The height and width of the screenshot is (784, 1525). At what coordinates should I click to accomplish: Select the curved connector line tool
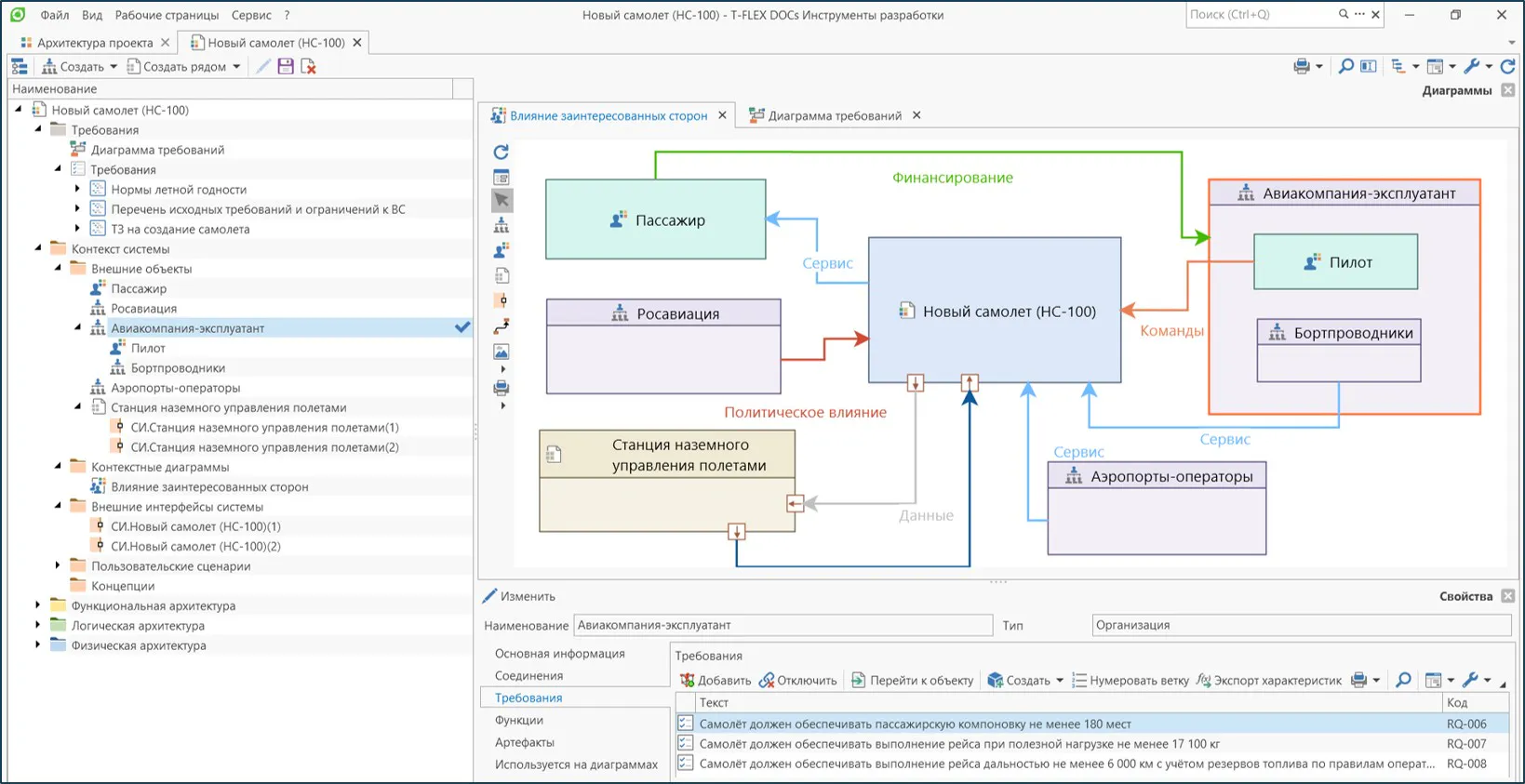click(x=502, y=326)
